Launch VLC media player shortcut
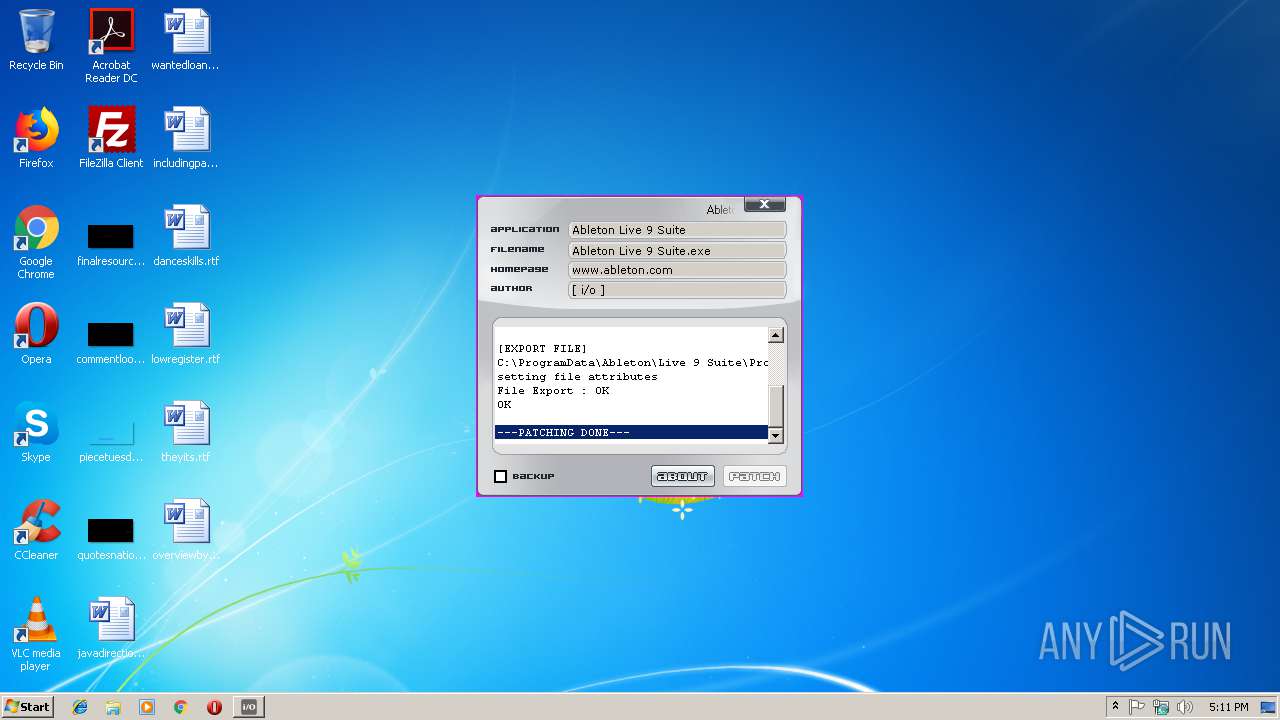1280x720 pixels. pos(36,634)
